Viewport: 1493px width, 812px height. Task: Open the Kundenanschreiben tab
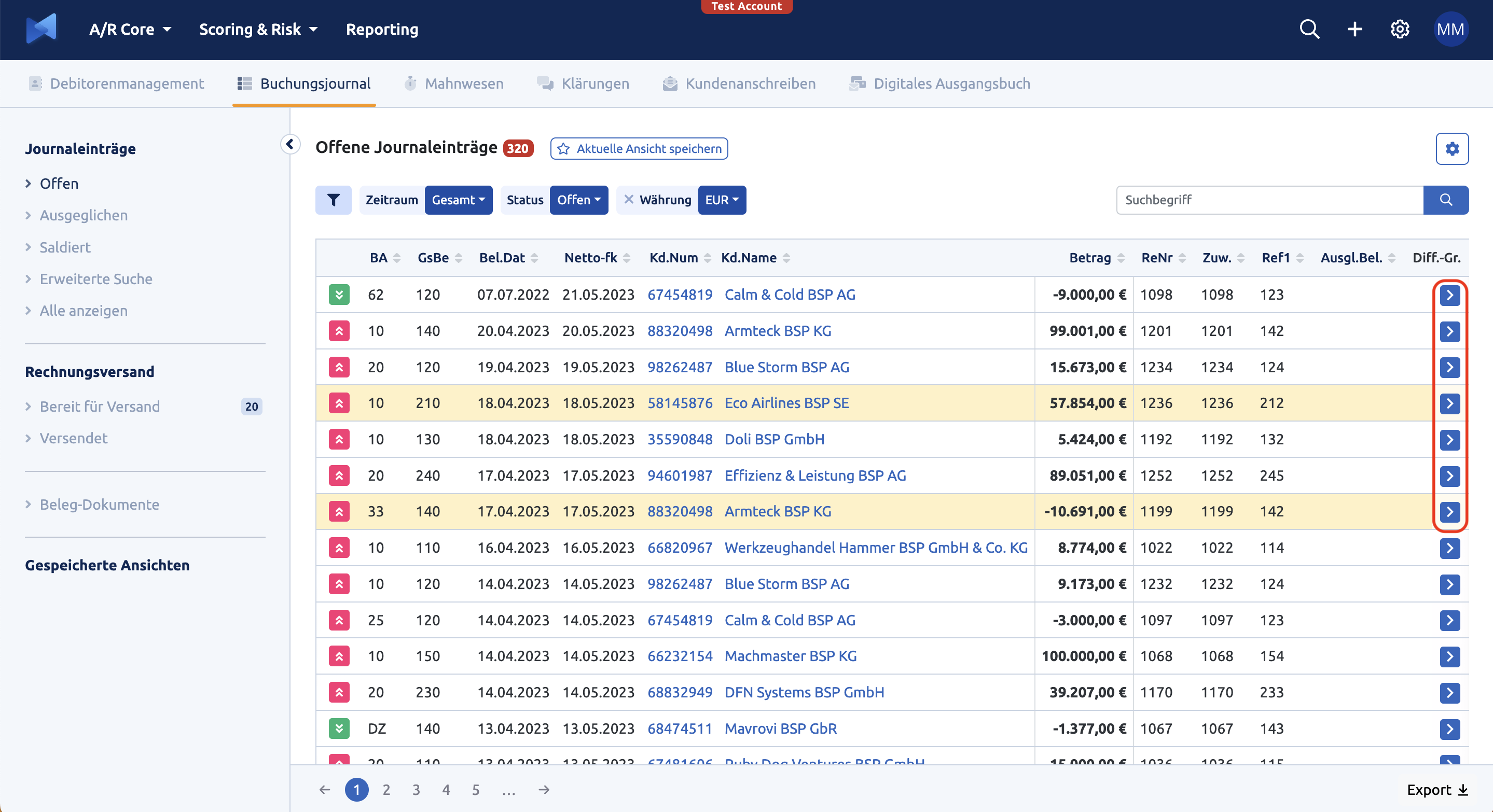739,84
